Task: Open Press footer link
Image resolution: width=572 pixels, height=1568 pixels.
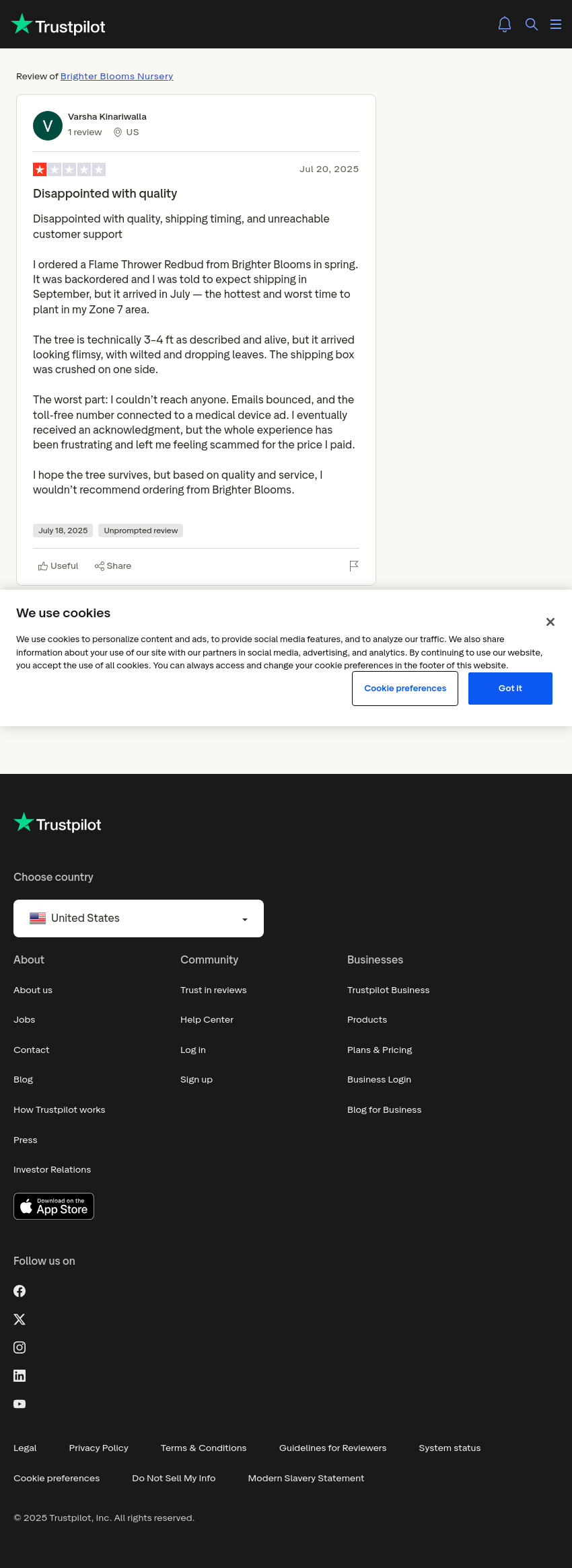Action: tap(26, 1140)
